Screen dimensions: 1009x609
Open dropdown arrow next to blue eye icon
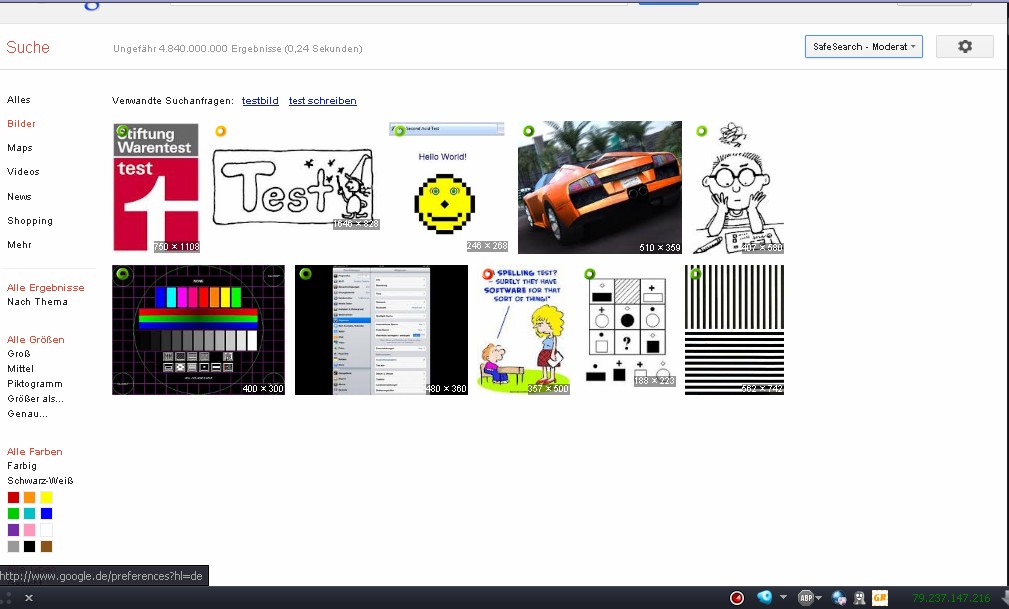(x=783, y=598)
